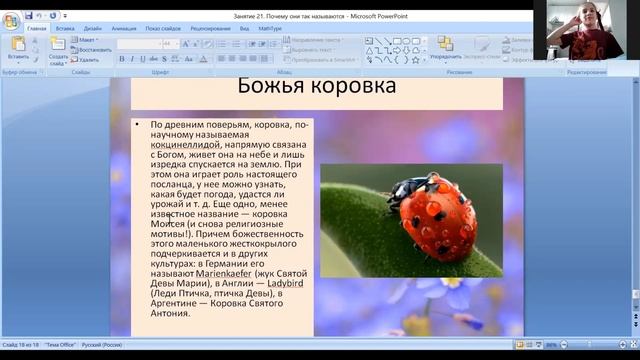
Task: Click the zoom-out minus button
Action: [564, 345]
